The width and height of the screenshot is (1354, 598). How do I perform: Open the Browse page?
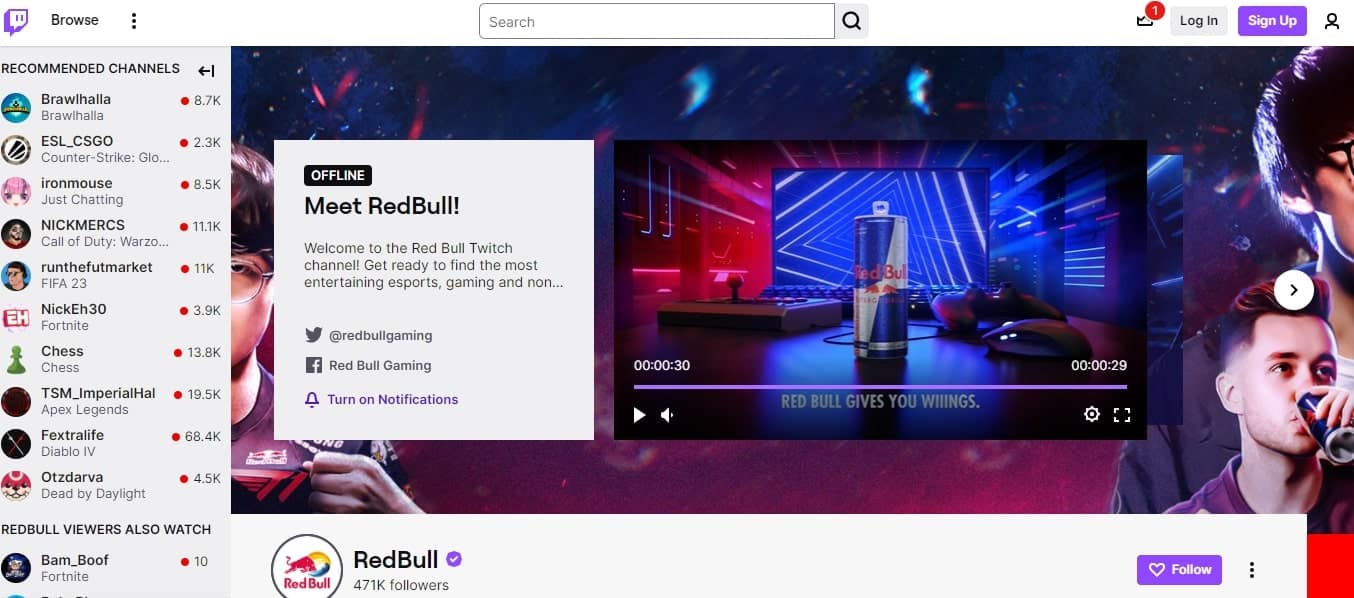coord(75,20)
